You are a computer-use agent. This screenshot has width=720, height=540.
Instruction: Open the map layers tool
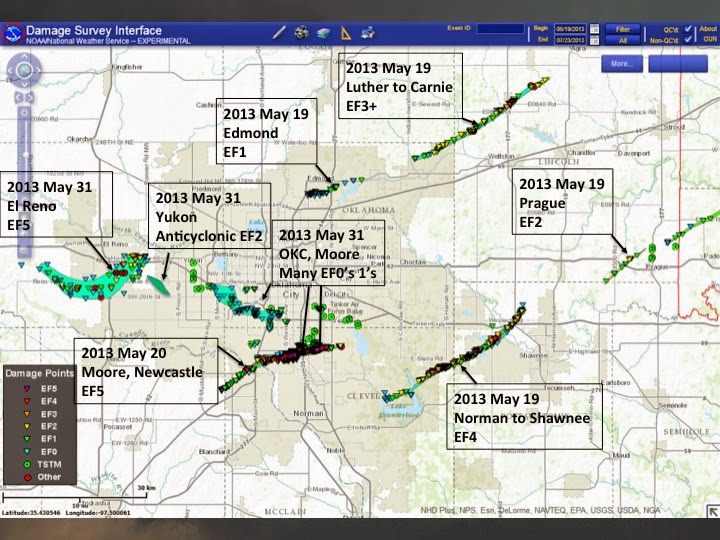point(323,33)
